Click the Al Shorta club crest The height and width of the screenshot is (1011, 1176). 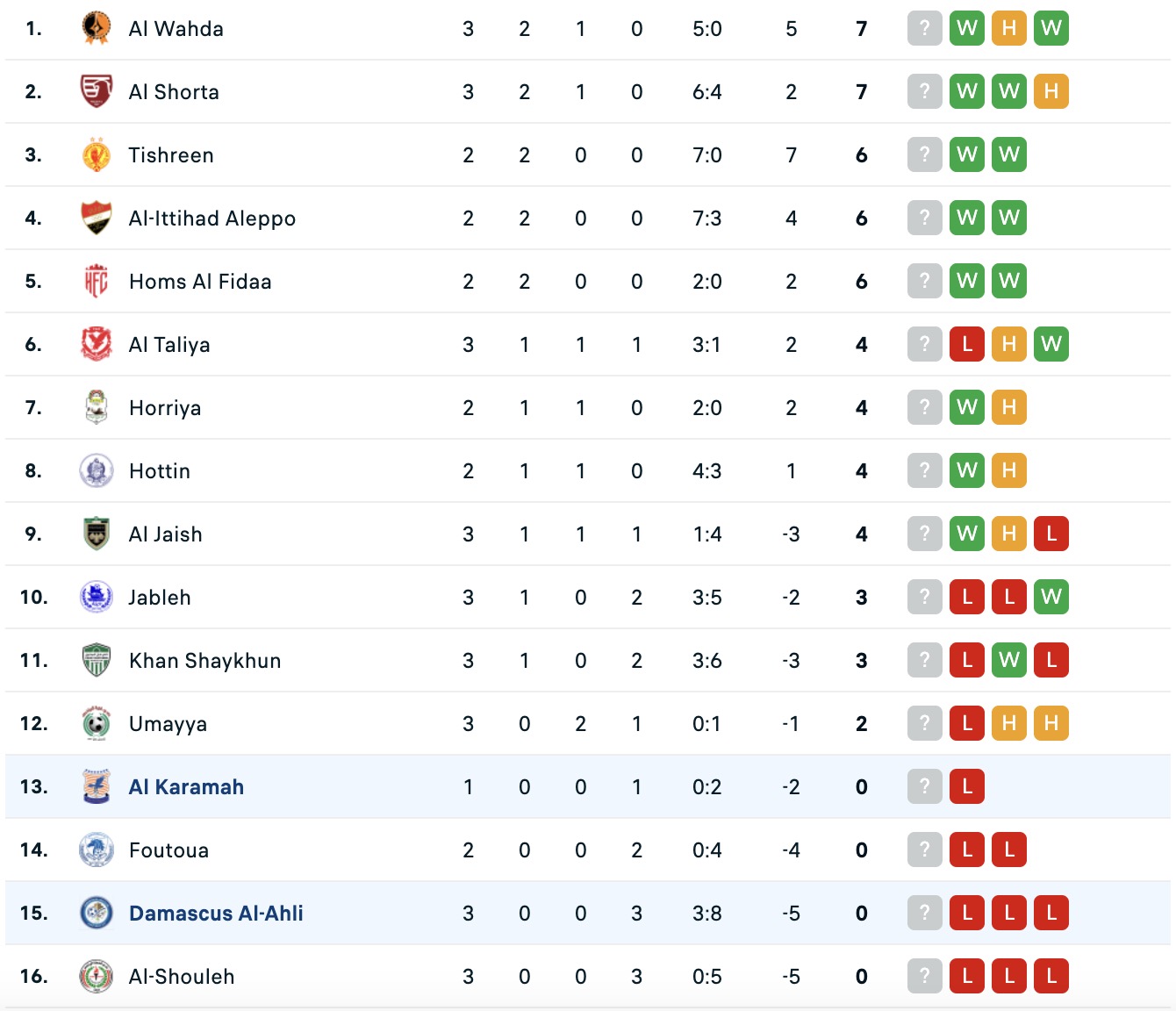coord(97,91)
